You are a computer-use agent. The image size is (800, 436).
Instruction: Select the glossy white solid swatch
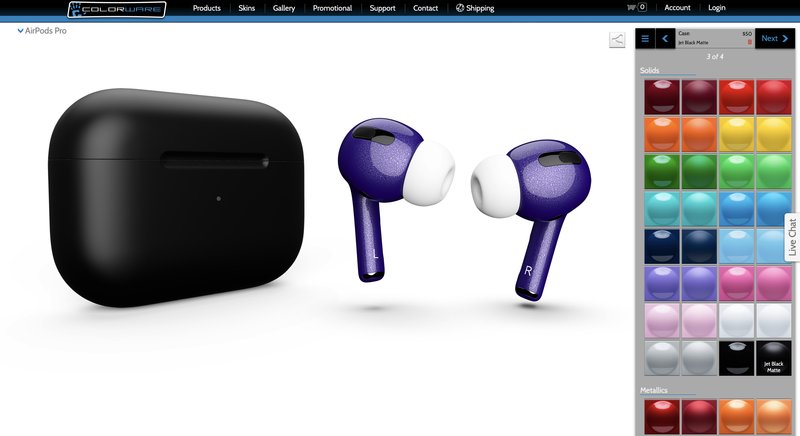[736, 321]
